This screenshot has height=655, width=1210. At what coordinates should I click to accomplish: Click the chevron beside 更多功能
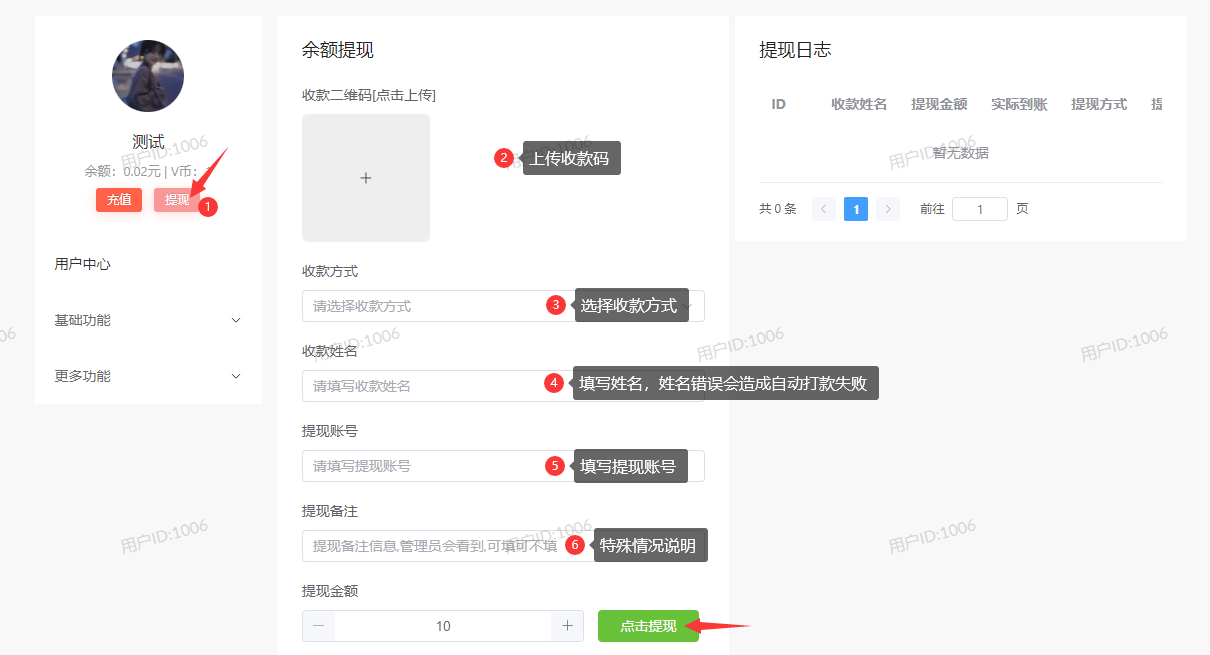236,376
